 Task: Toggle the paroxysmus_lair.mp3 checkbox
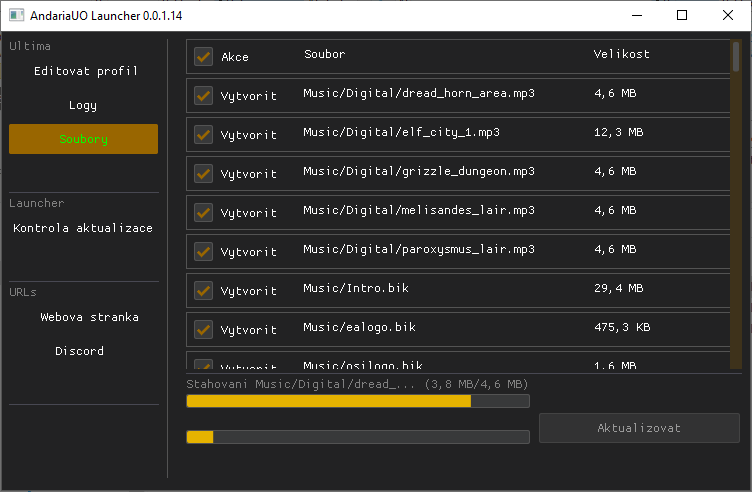(x=203, y=251)
